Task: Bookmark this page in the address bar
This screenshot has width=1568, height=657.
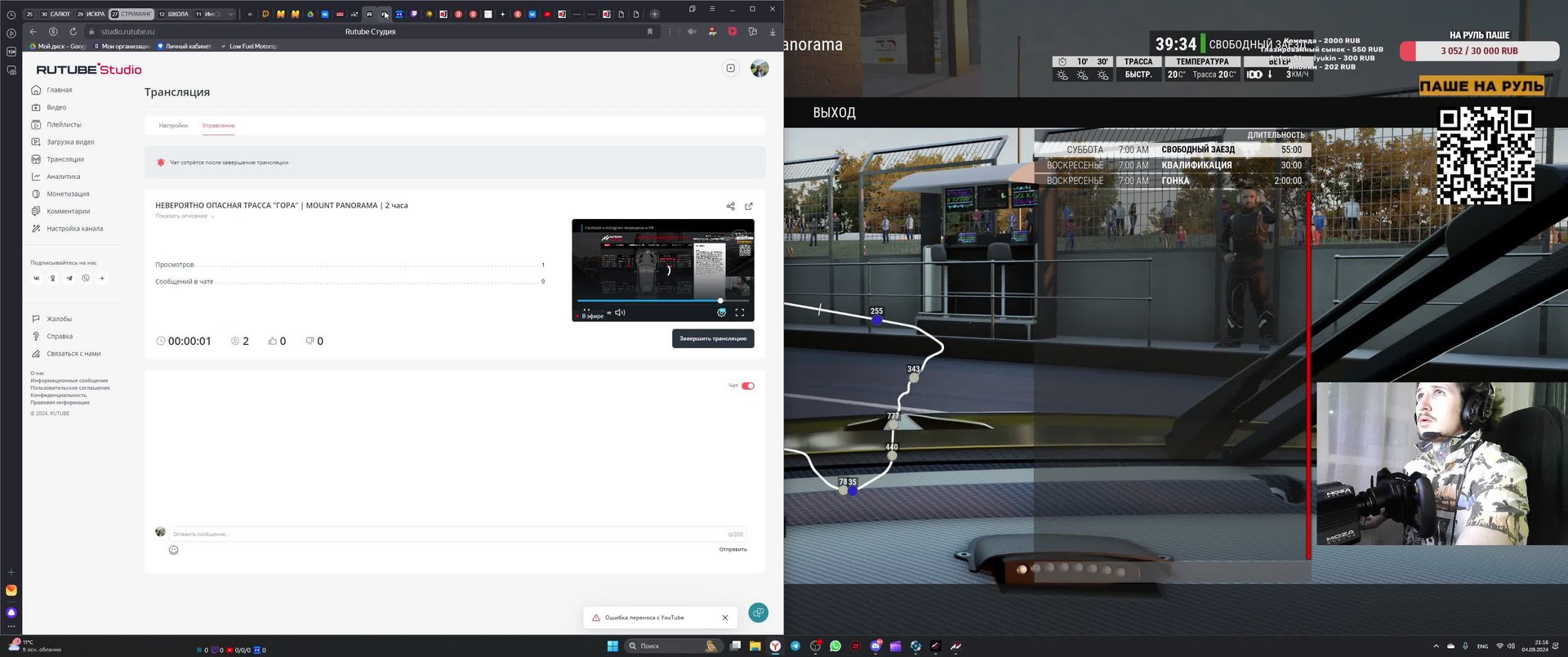Action: coord(650,32)
